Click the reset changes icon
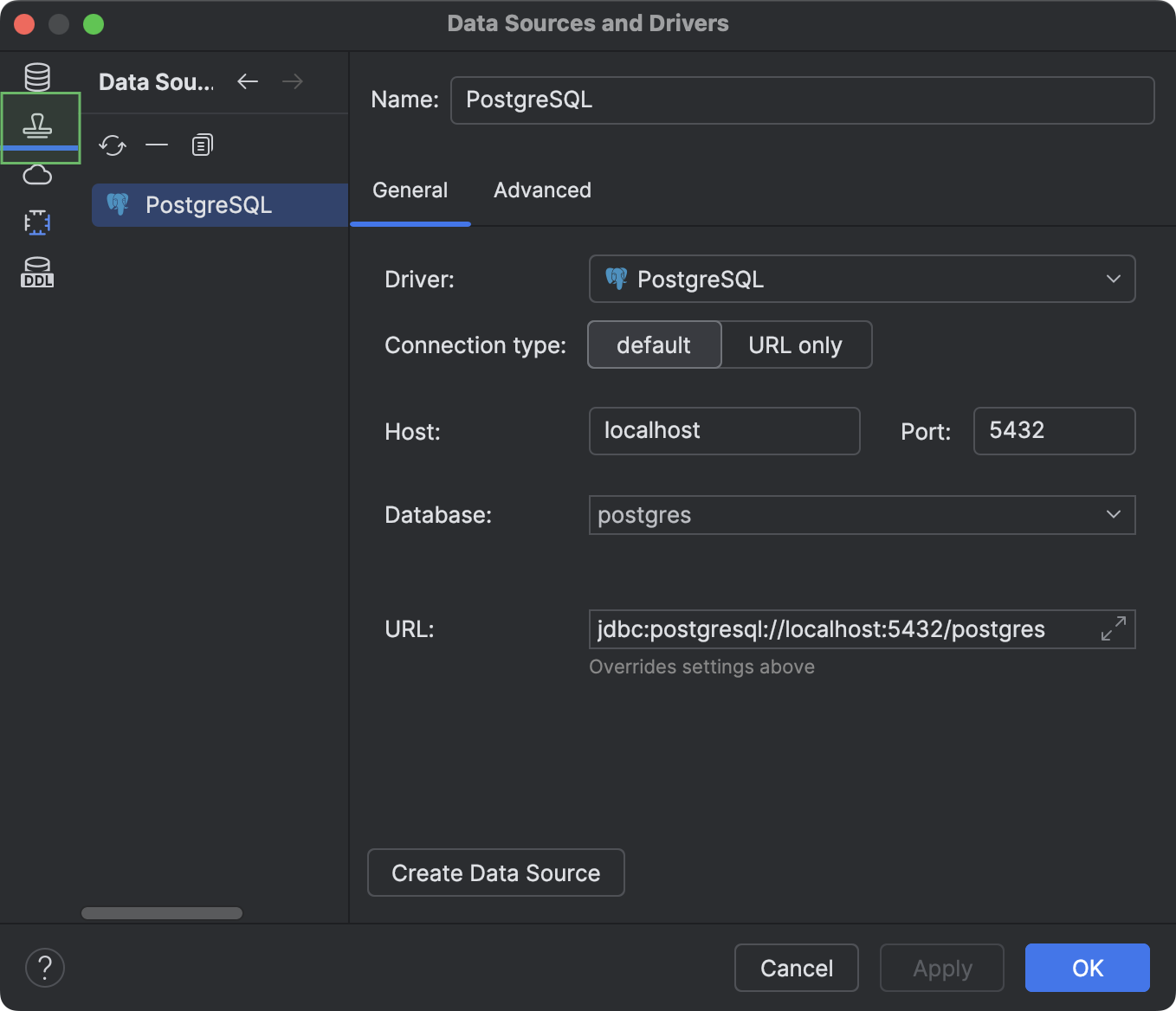Viewport: 1176px width, 1011px height. pos(113,145)
